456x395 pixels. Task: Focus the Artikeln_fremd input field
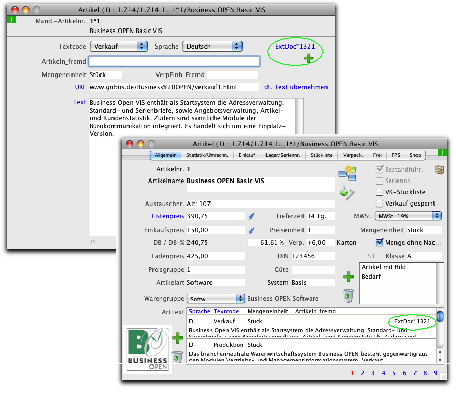pos(174,61)
